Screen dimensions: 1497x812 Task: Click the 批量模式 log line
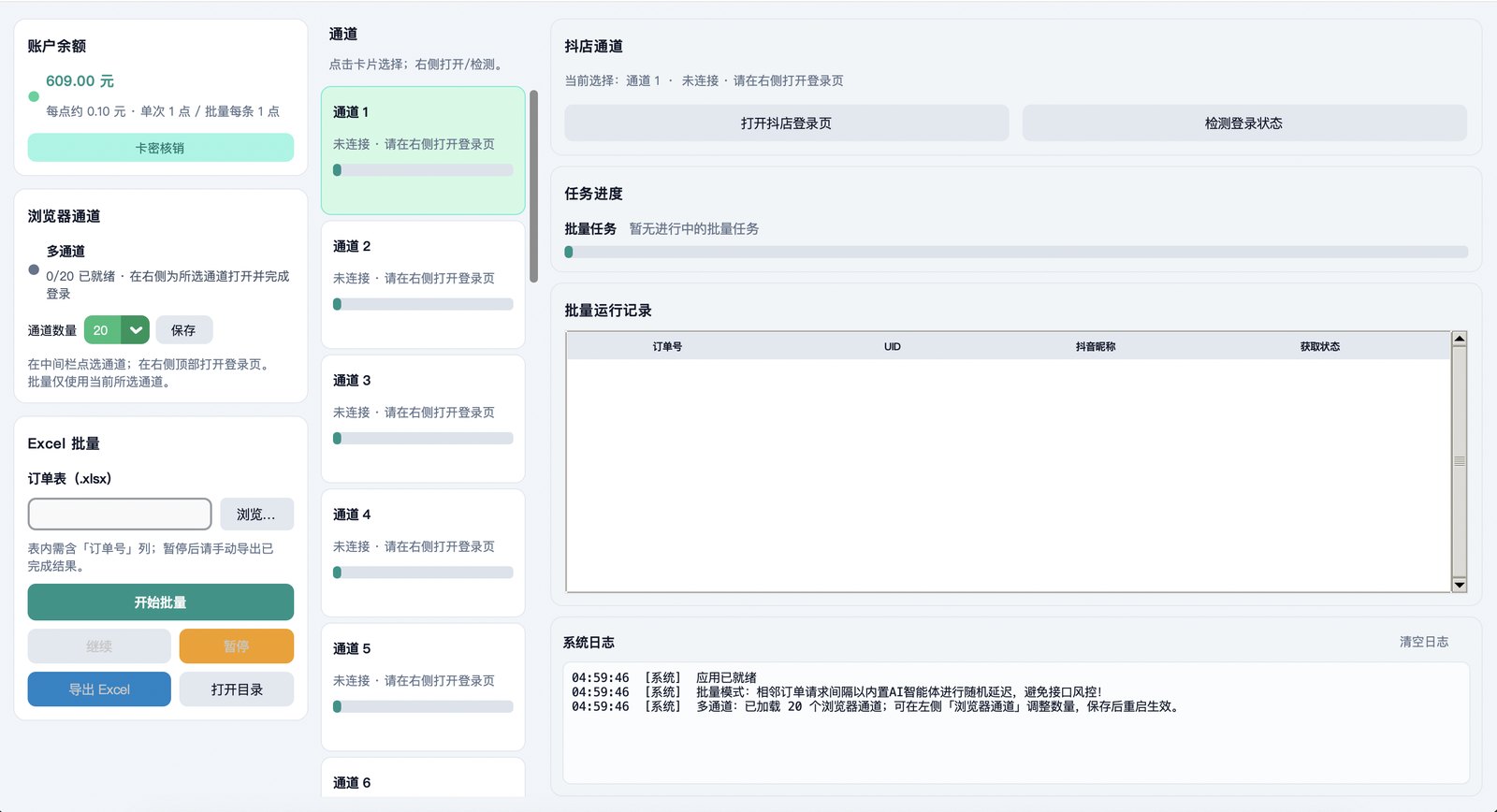tap(837, 692)
